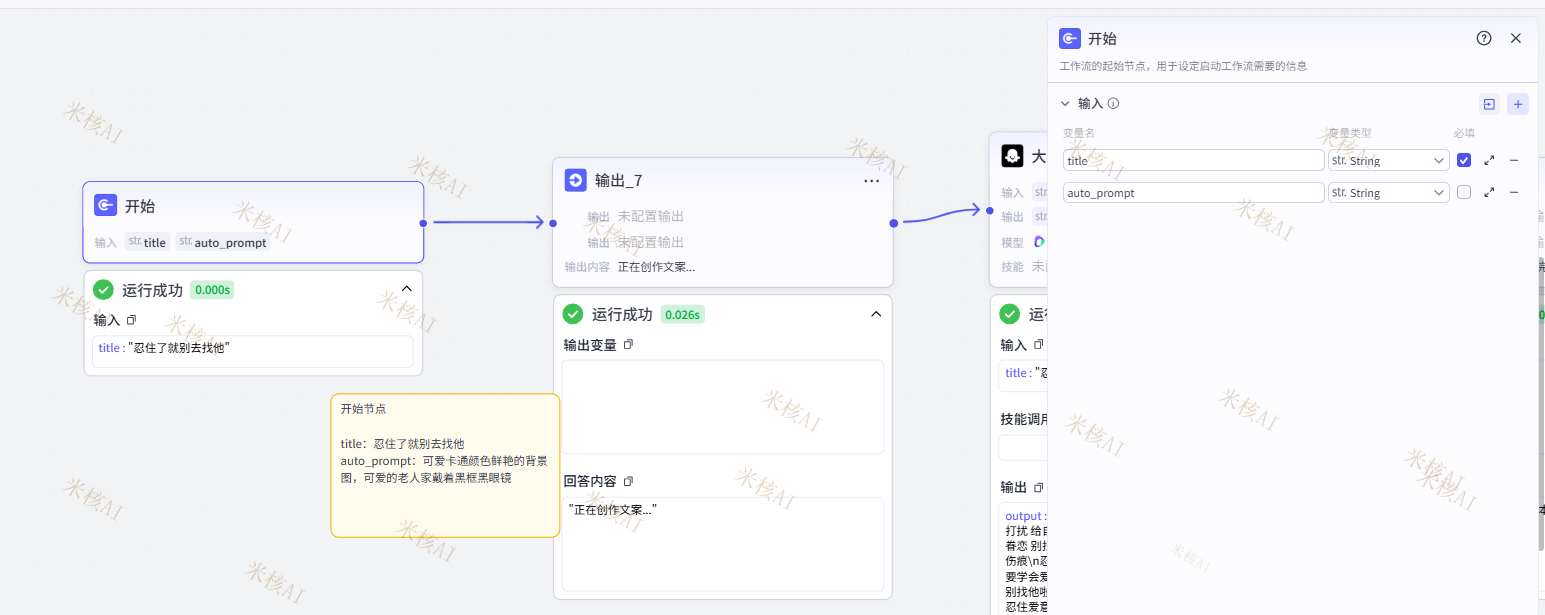Open the three-dot menu on the 输出_7 node
Image resolution: width=1545 pixels, height=615 pixels.
(871, 181)
